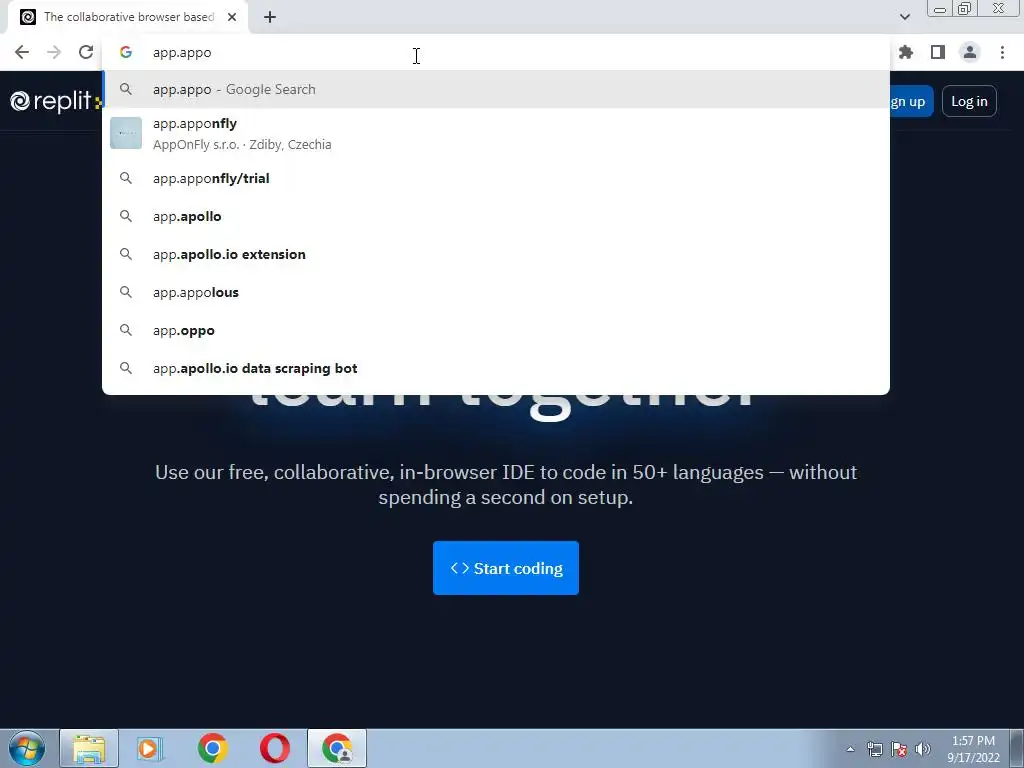The image size is (1024, 768).
Task: Show hidden system tray icons
Action: coord(850,749)
